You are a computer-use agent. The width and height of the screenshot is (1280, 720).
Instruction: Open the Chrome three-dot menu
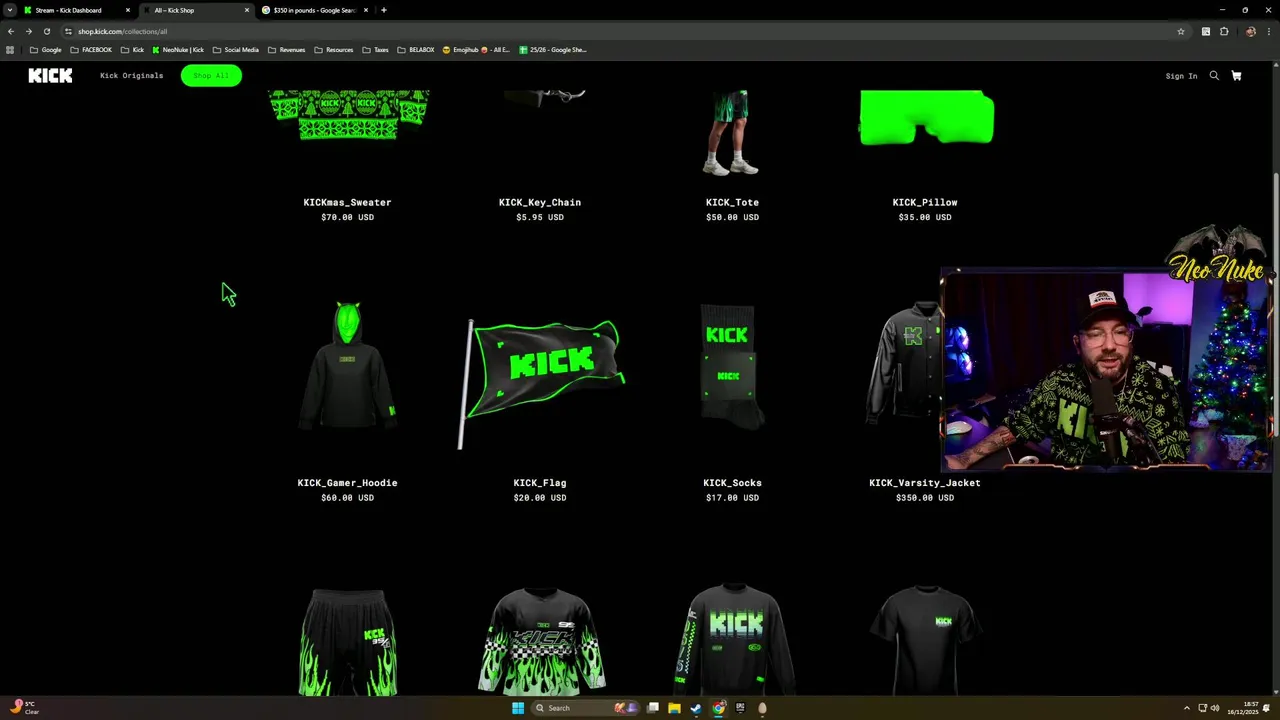(1268, 31)
